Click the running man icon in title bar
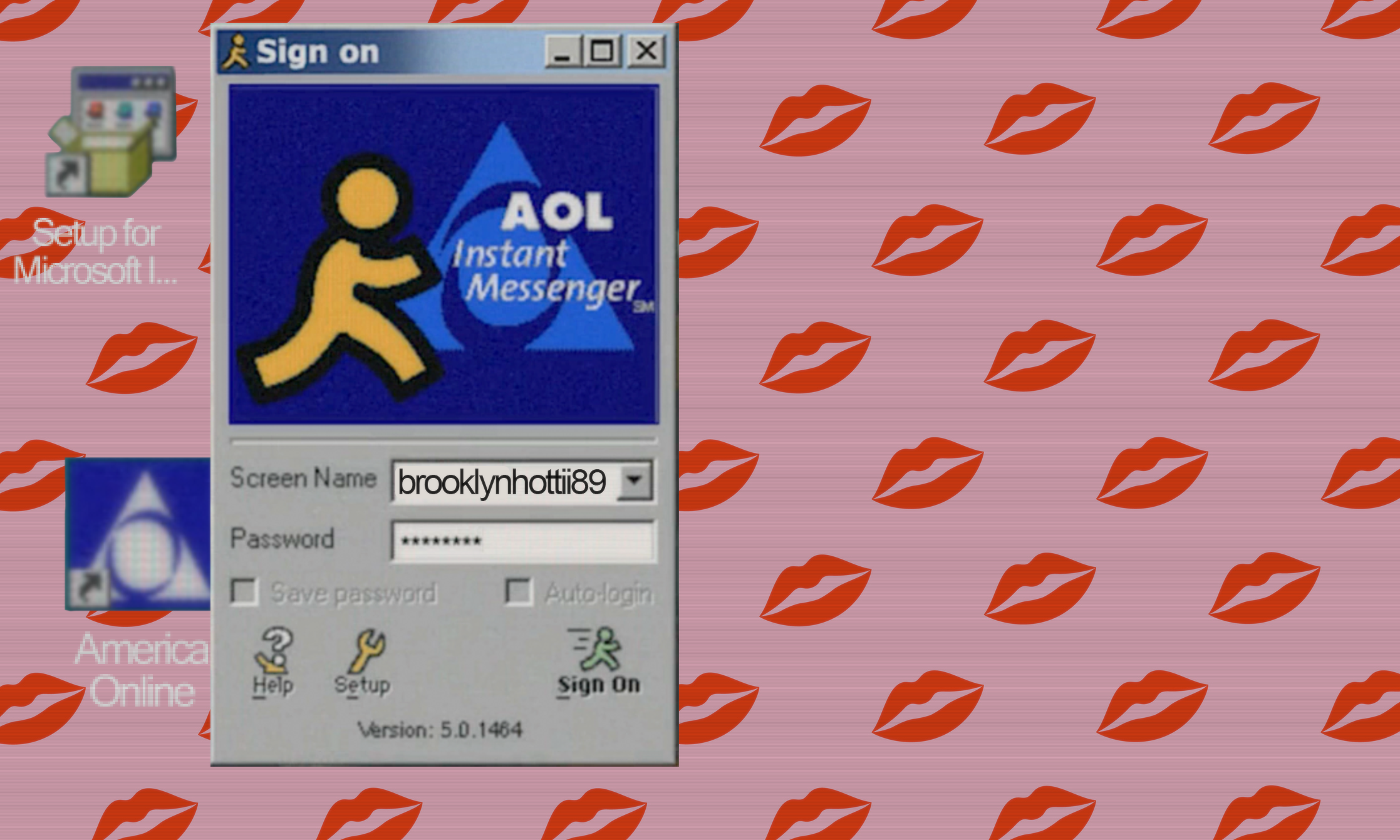 click(x=236, y=52)
